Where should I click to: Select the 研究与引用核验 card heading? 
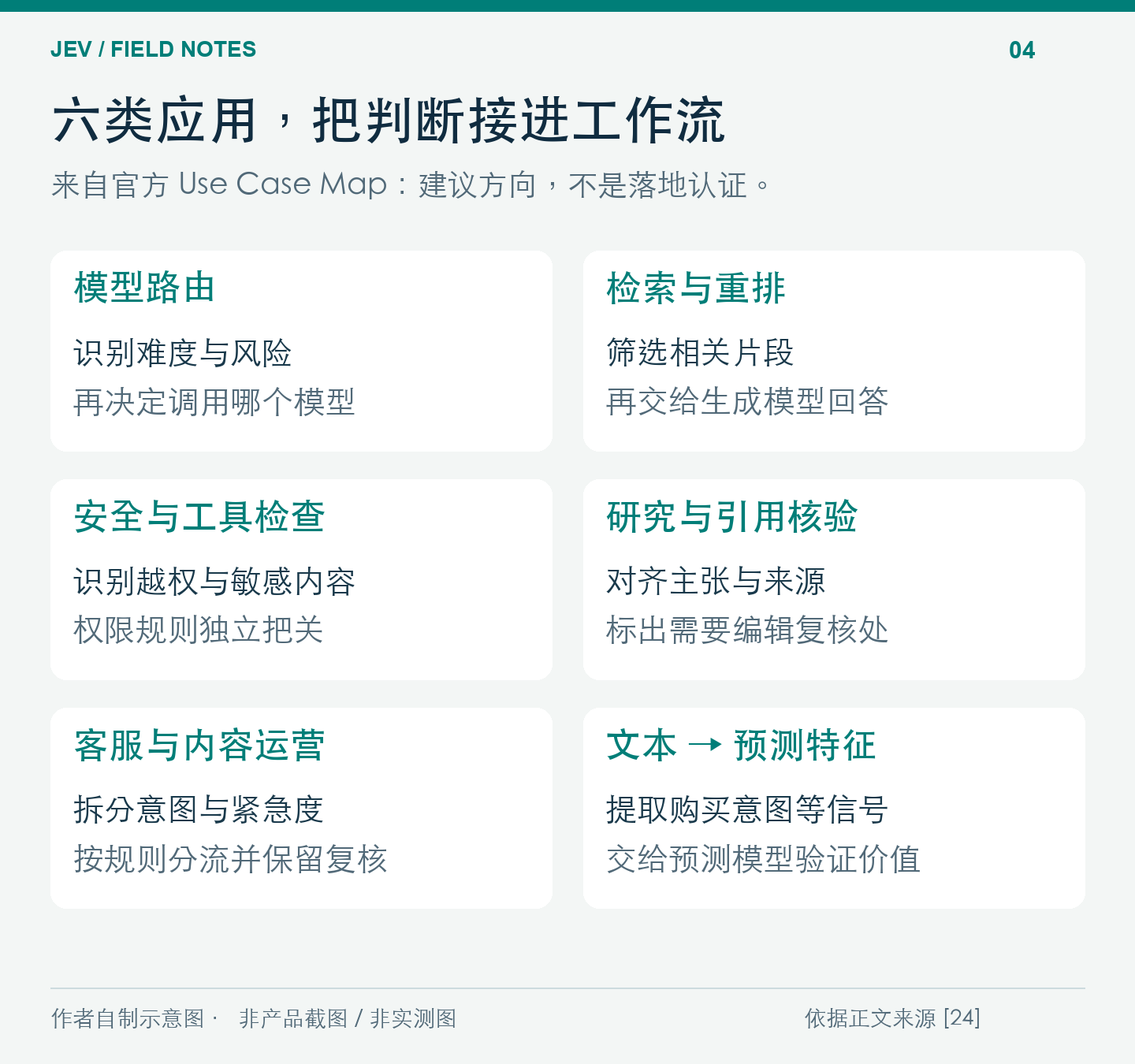732,516
